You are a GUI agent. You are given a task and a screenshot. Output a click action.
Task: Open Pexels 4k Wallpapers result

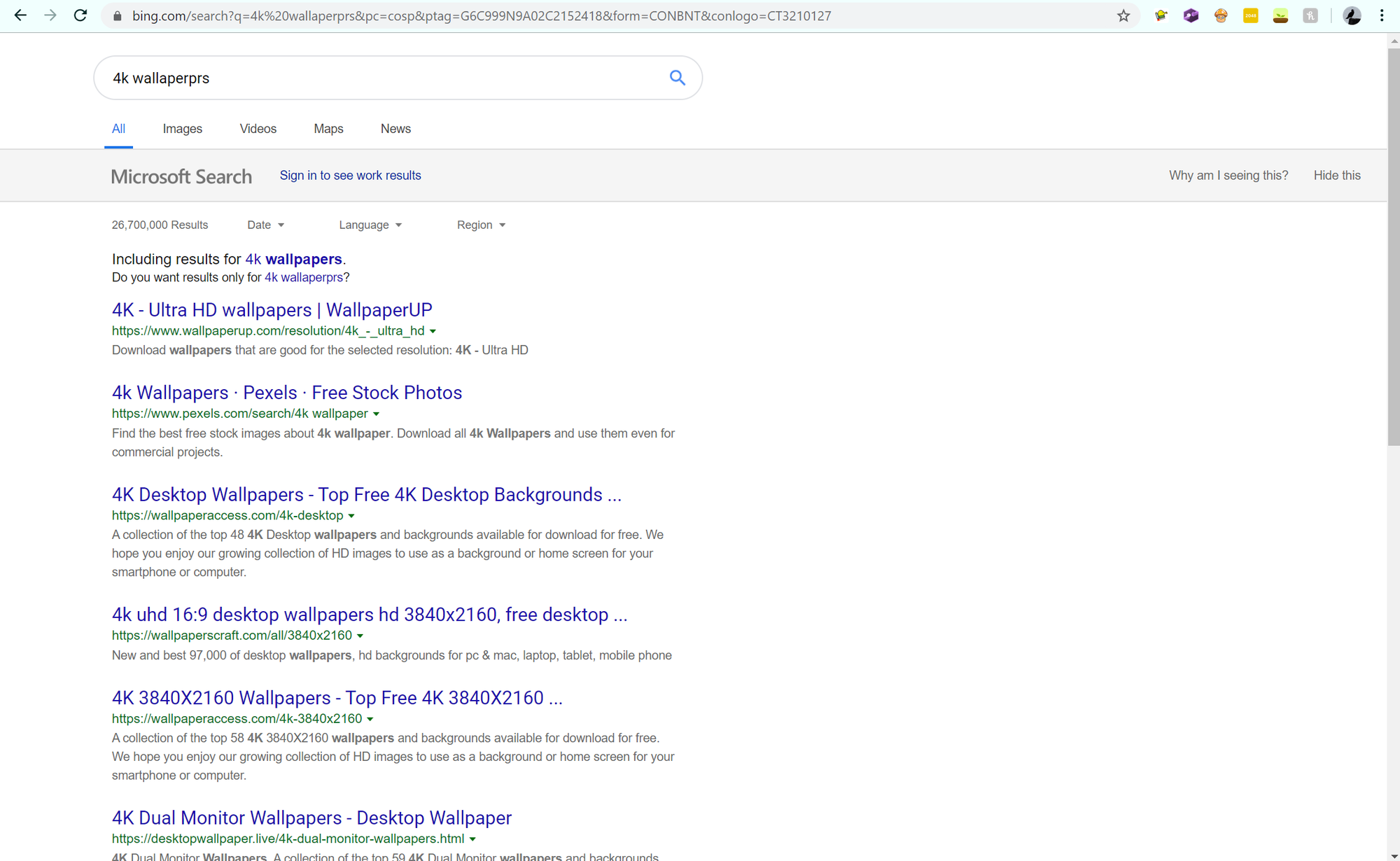pos(287,393)
